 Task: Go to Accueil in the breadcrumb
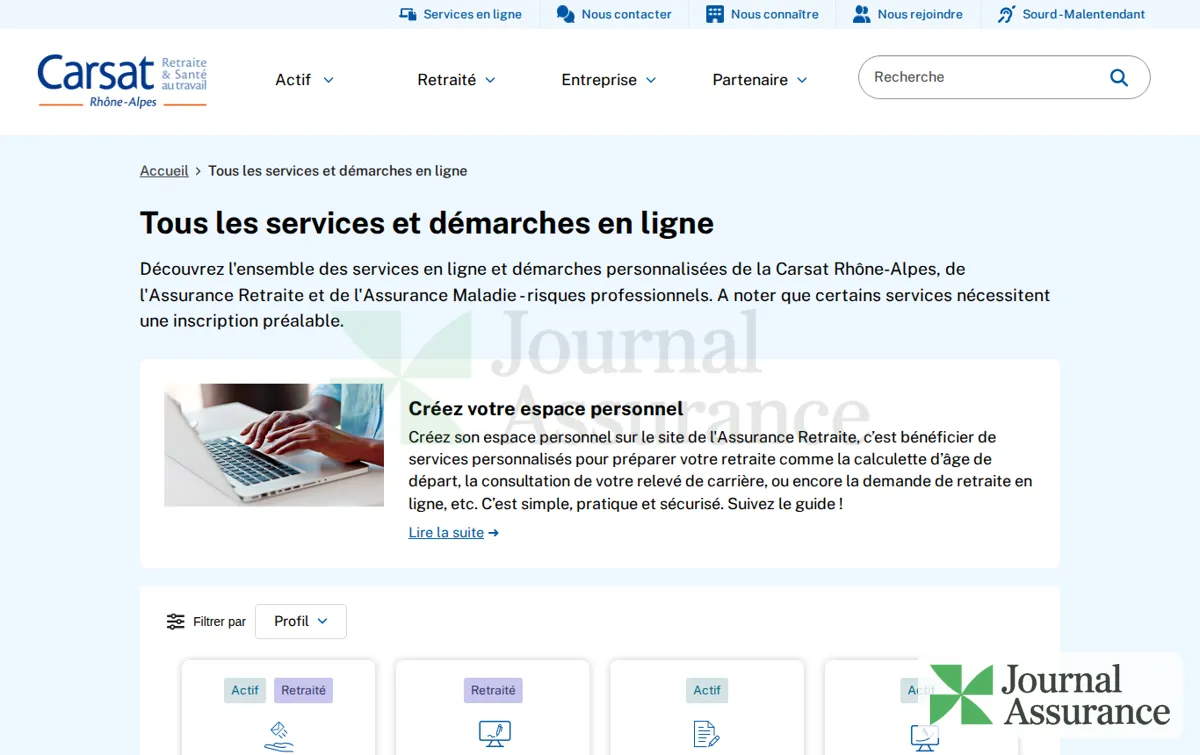click(164, 171)
